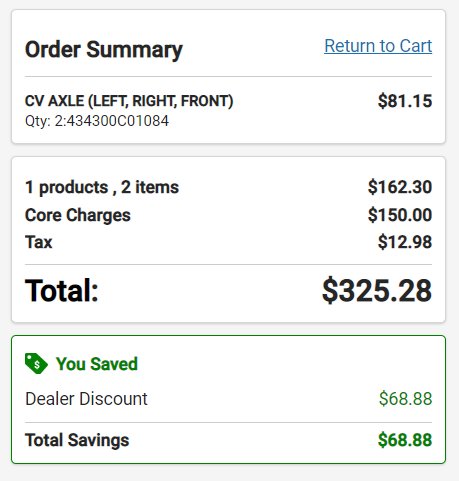Click the CV AXLE (LEFT, RIGHT, FRONT) item name

click(129, 101)
